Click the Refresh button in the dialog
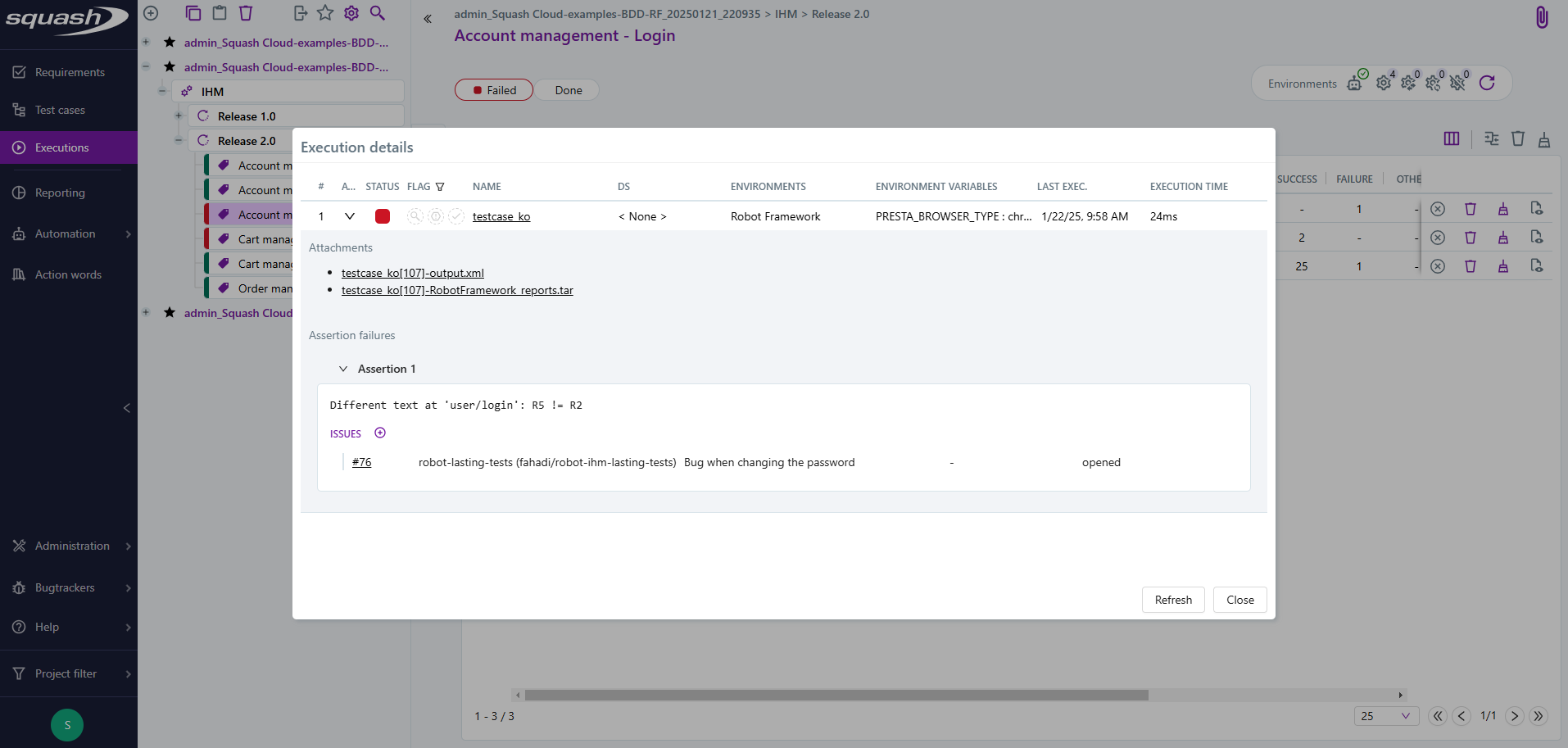Viewport: 1568px width, 748px height. (x=1172, y=599)
